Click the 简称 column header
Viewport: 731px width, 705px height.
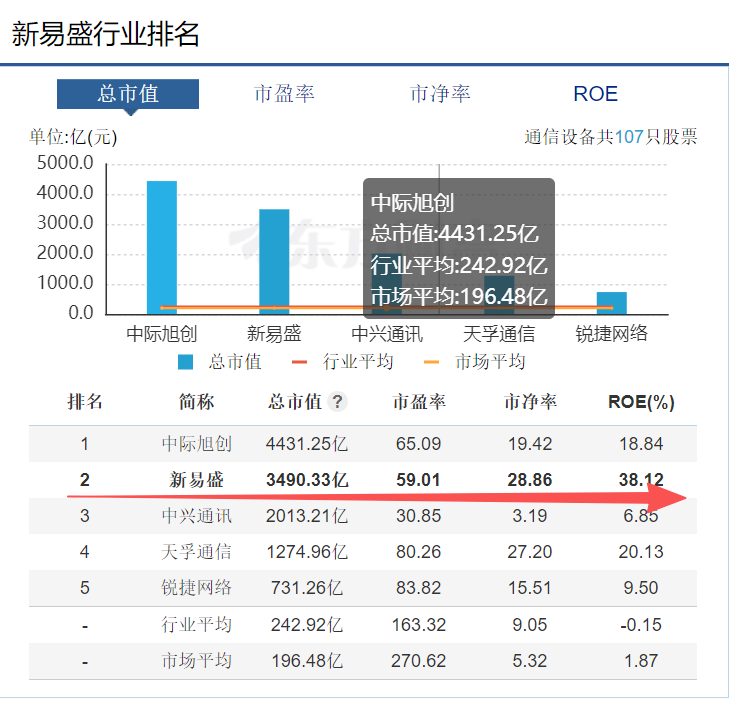click(196, 402)
